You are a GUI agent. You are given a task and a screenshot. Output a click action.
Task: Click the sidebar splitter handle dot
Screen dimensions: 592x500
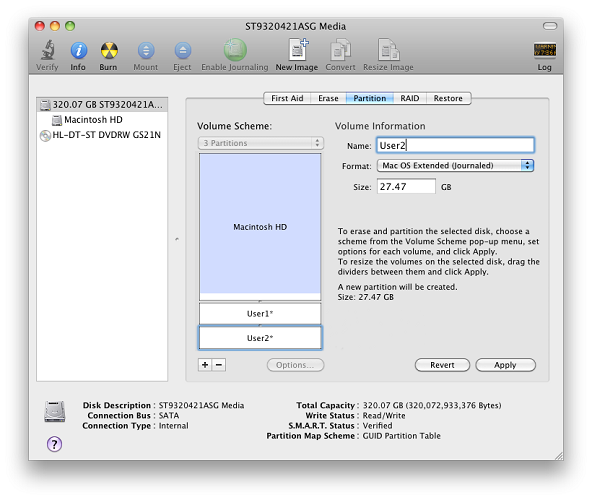[177, 239]
